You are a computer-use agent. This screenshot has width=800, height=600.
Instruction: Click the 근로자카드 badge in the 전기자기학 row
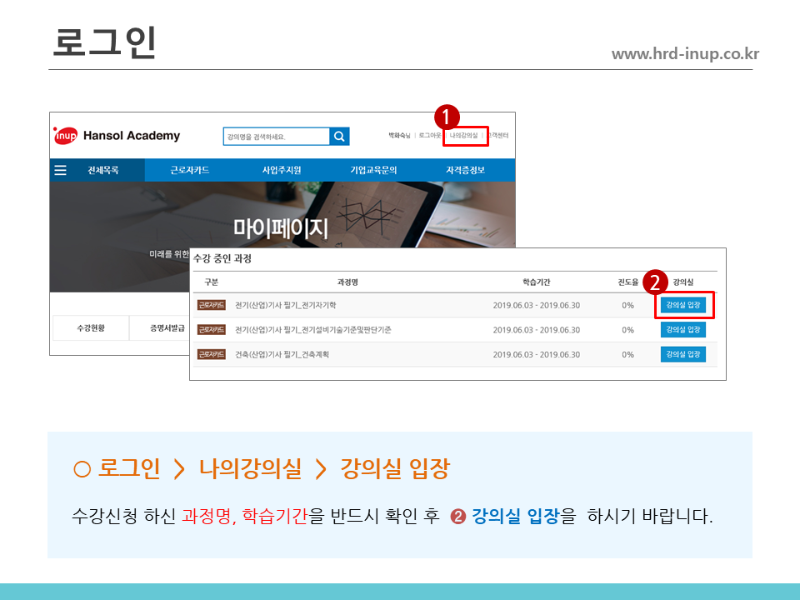coord(211,305)
